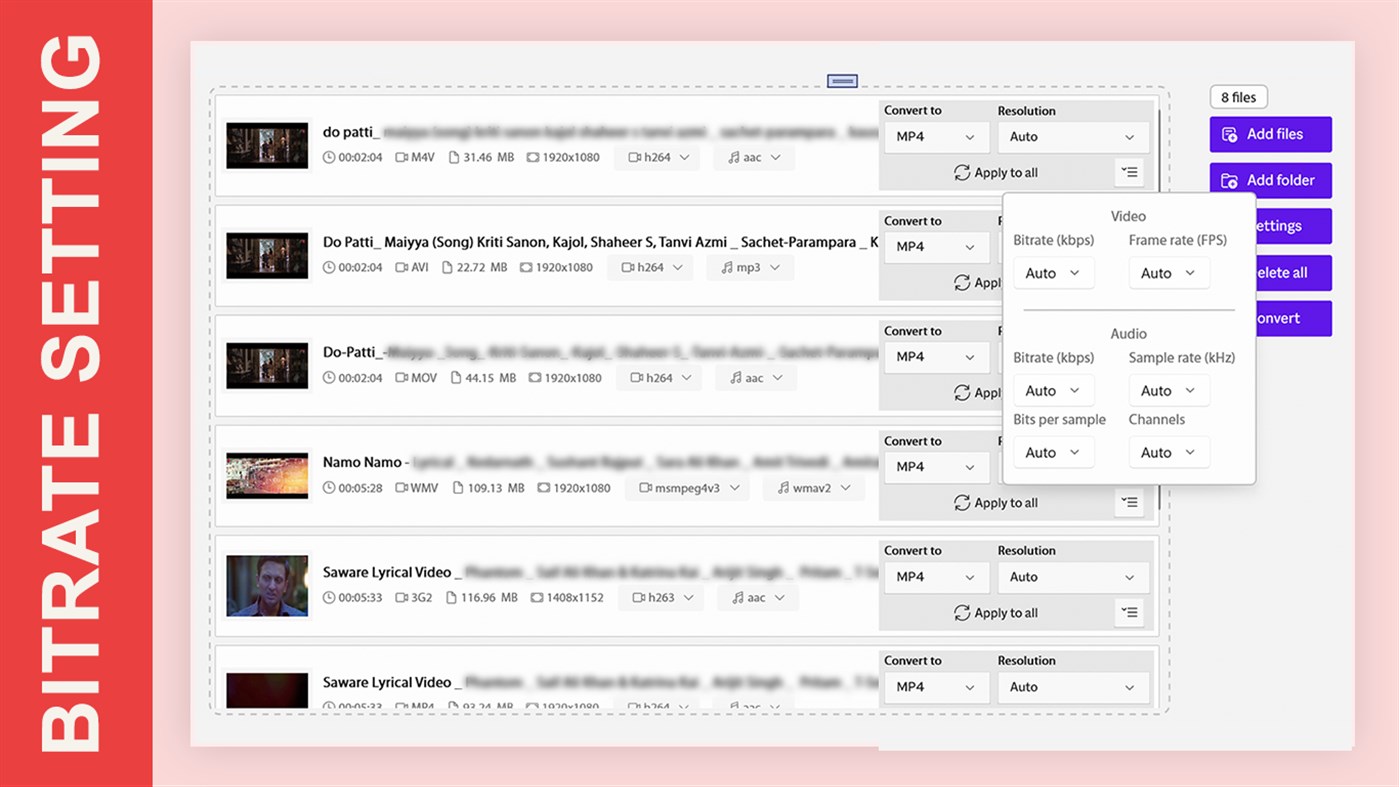The width and height of the screenshot is (1399, 787).
Task: Click resolution text 1408x1152
Action: point(575,598)
